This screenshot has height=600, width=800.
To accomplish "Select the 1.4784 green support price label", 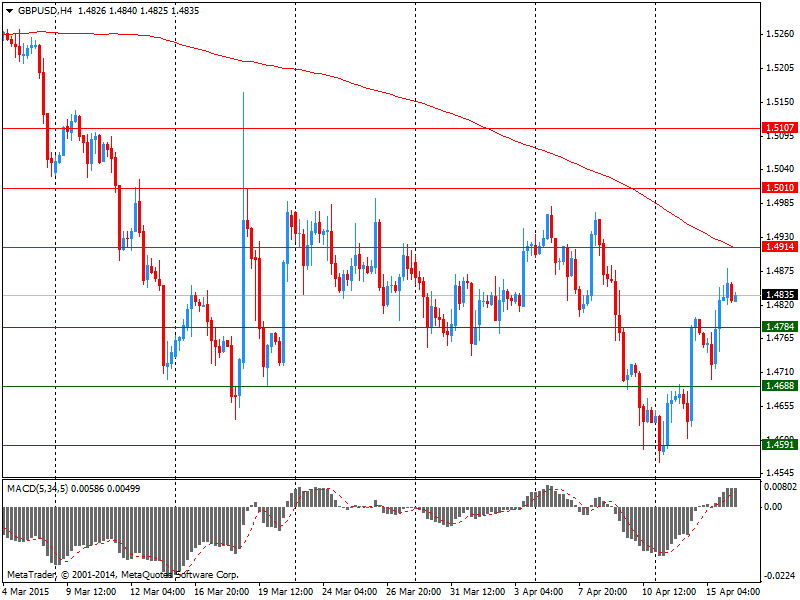I will point(779,327).
